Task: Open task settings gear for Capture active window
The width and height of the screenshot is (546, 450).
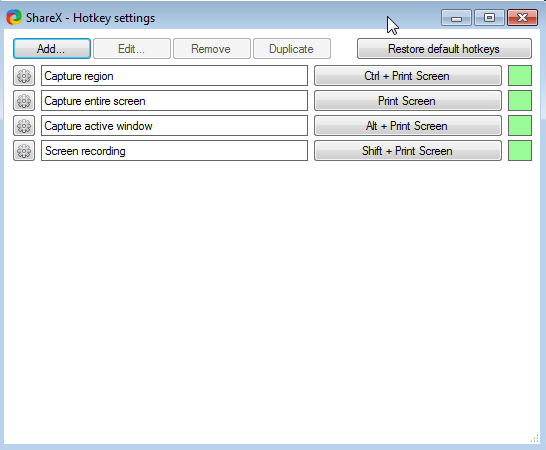Action: tap(24, 126)
